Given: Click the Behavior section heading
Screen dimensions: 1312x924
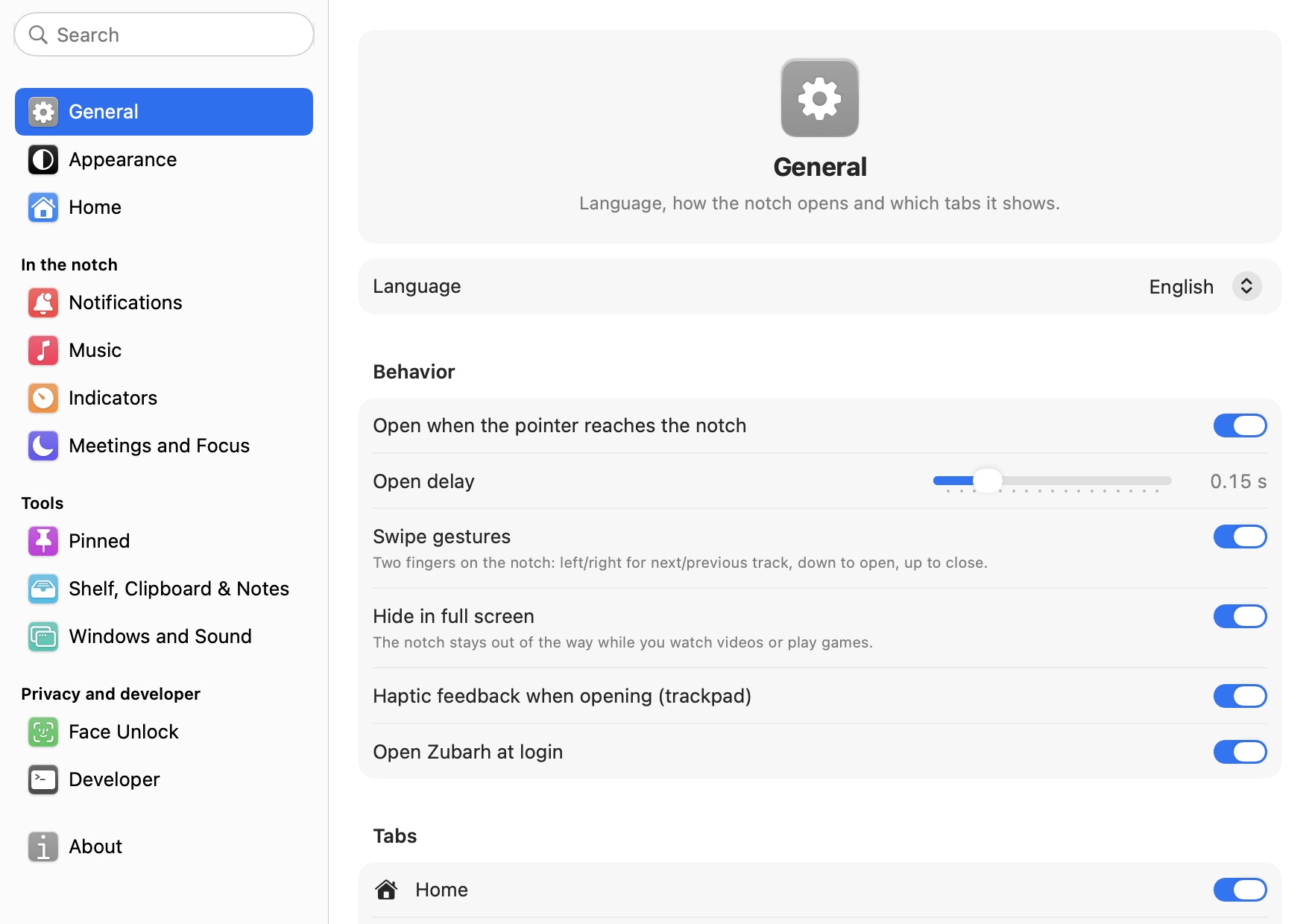Looking at the screenshot, I should point(414,372).
